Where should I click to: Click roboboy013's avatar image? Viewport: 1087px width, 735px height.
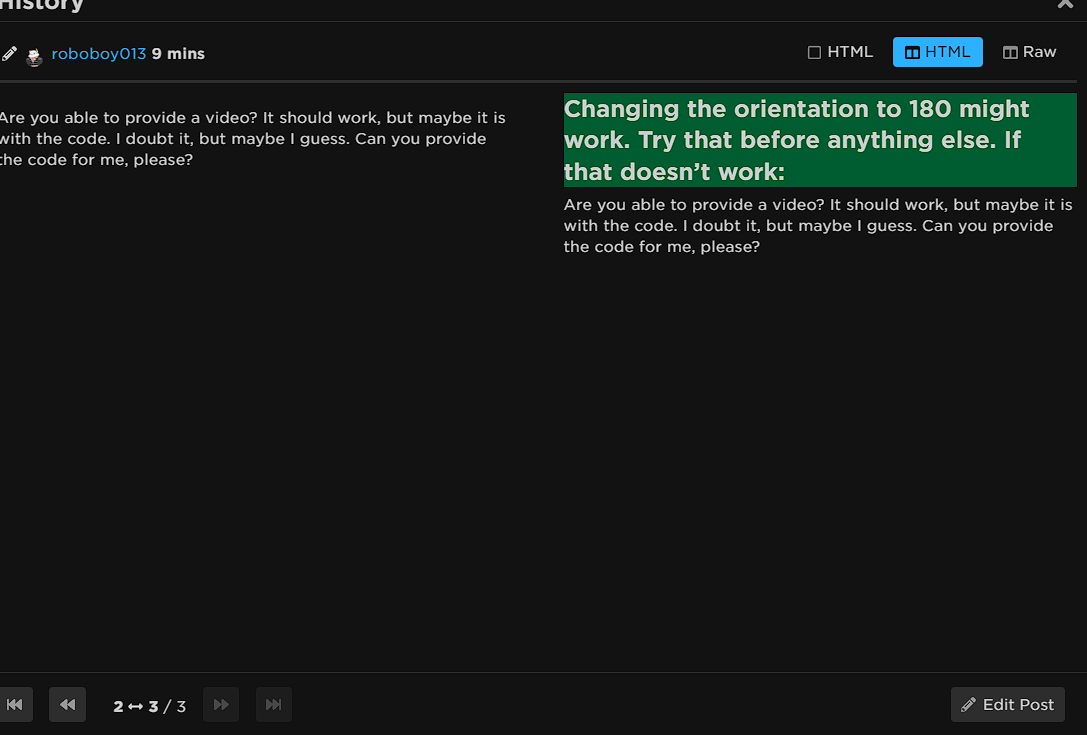[x=34, y=56]
